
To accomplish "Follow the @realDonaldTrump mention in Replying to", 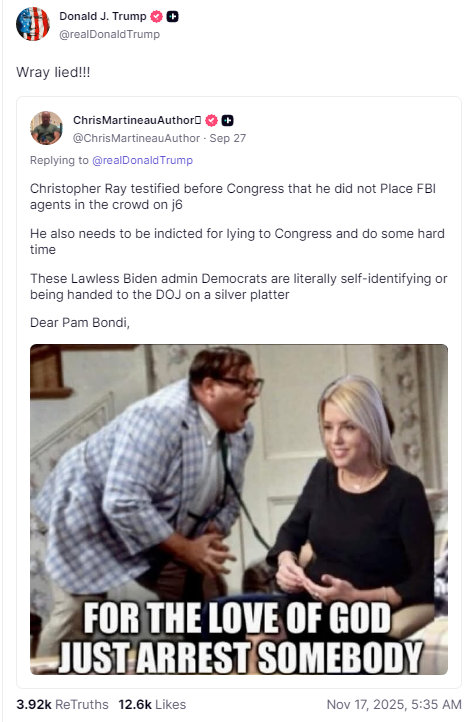I will [x=143, y=160].
